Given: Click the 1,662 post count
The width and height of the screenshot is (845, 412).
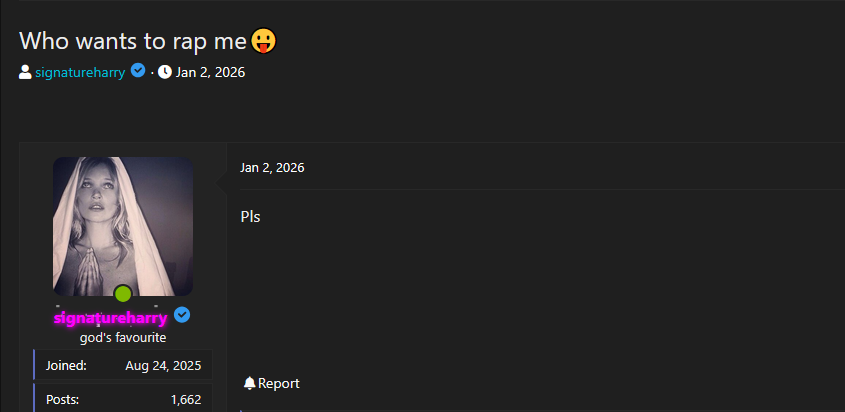Looking at the screenshot, I should [x=186, y=400].
